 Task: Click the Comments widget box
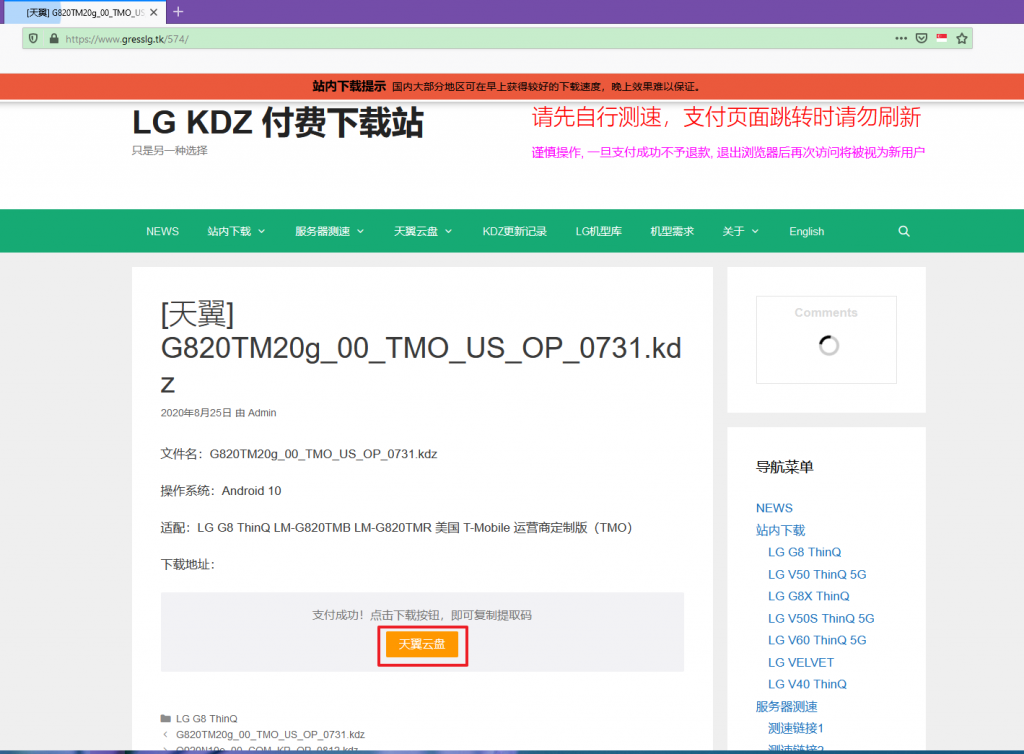pyautogui.click(x=826, y=340)
